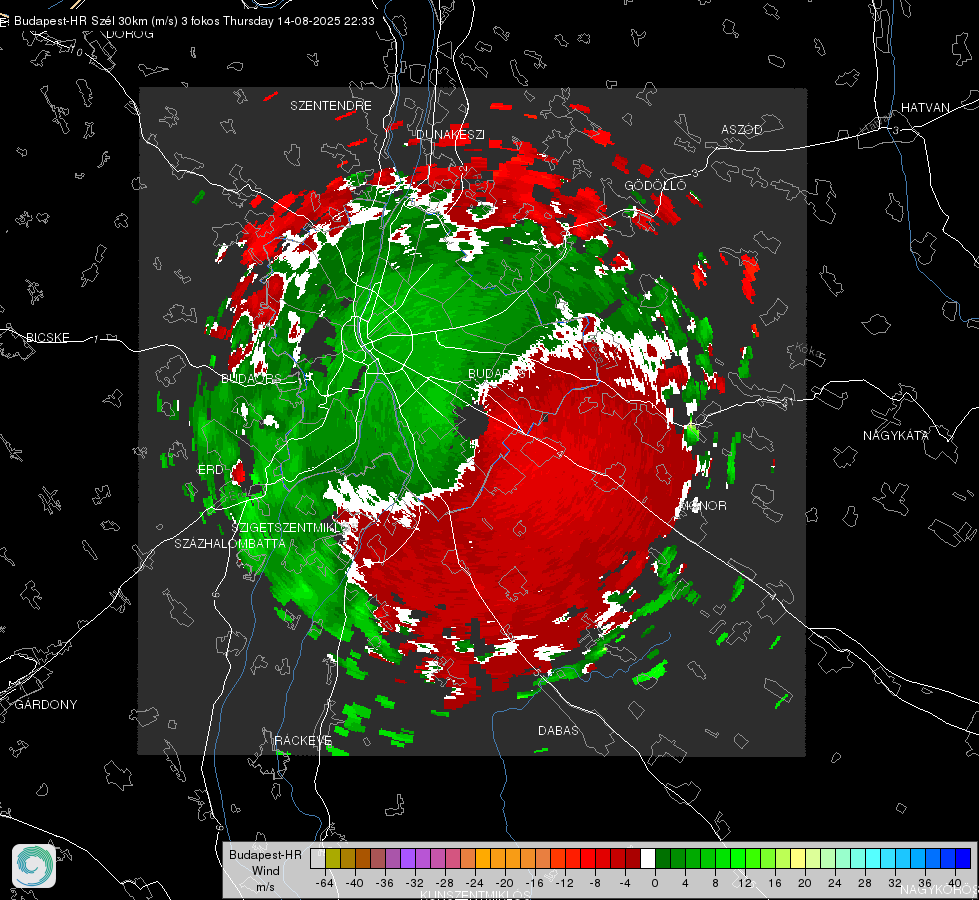The height and width of the screenshot is (900, 979).
Task: Click the SZÁZHALOMBATTA label
Action: tap(230, 543)
